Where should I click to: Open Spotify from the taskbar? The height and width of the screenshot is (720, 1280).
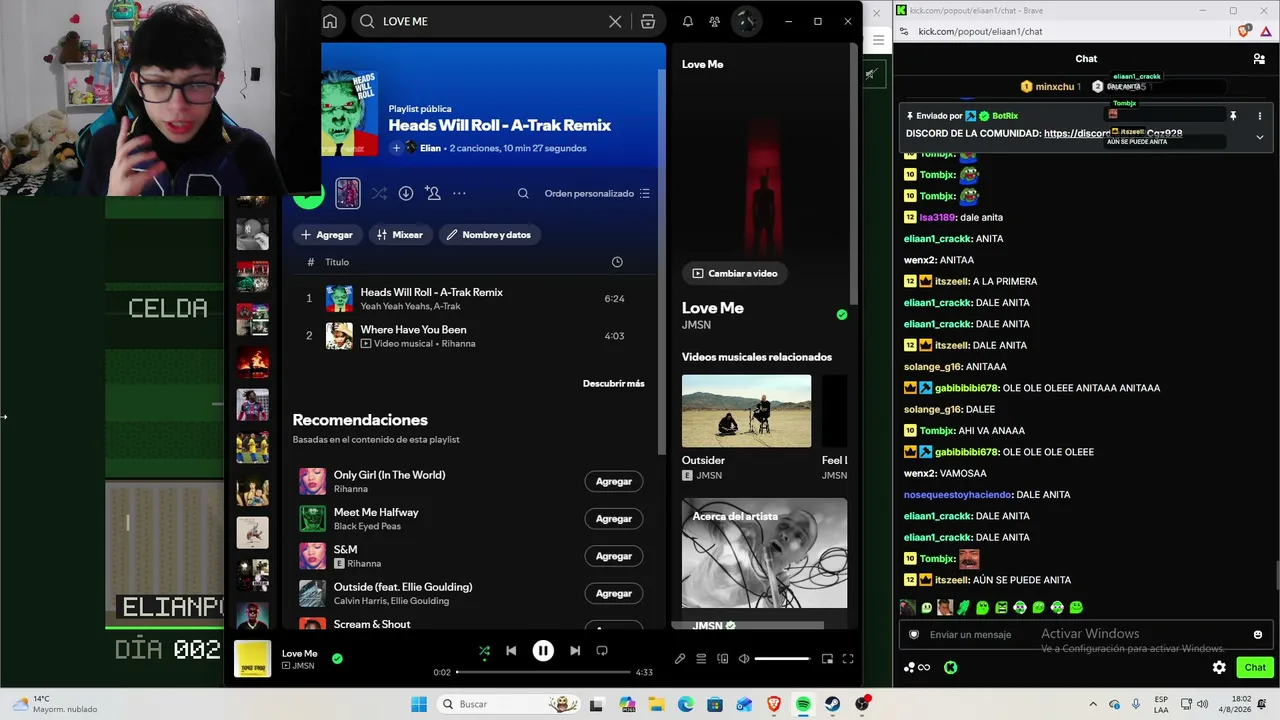click(x=803, y=704)
